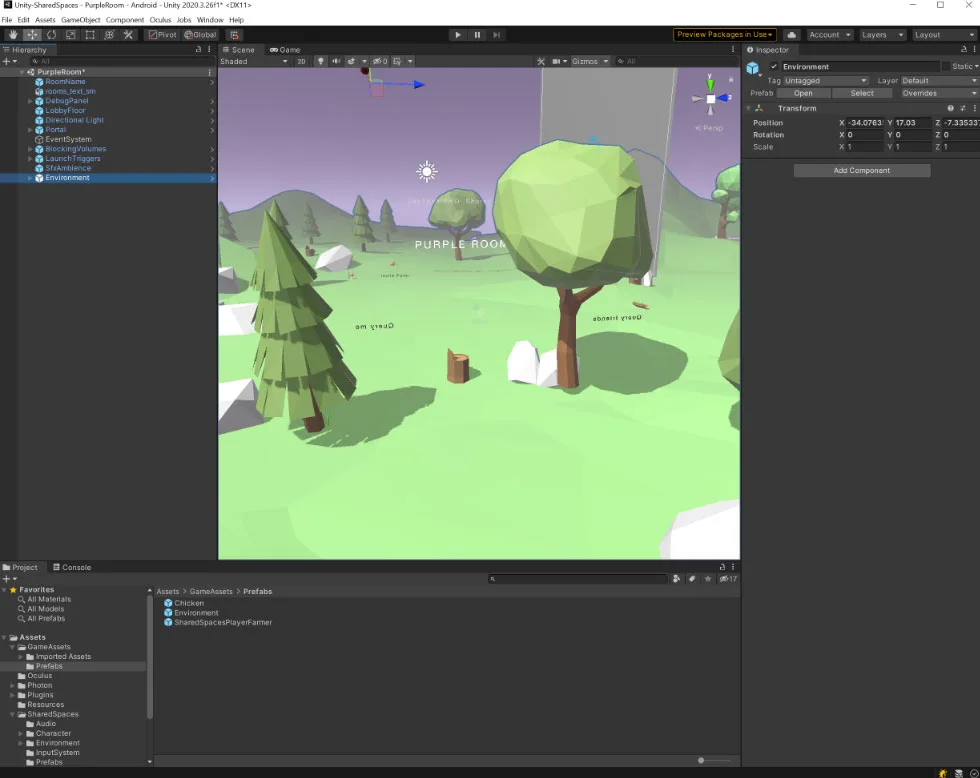Toggle the 2D view mode button

(301, 61)
